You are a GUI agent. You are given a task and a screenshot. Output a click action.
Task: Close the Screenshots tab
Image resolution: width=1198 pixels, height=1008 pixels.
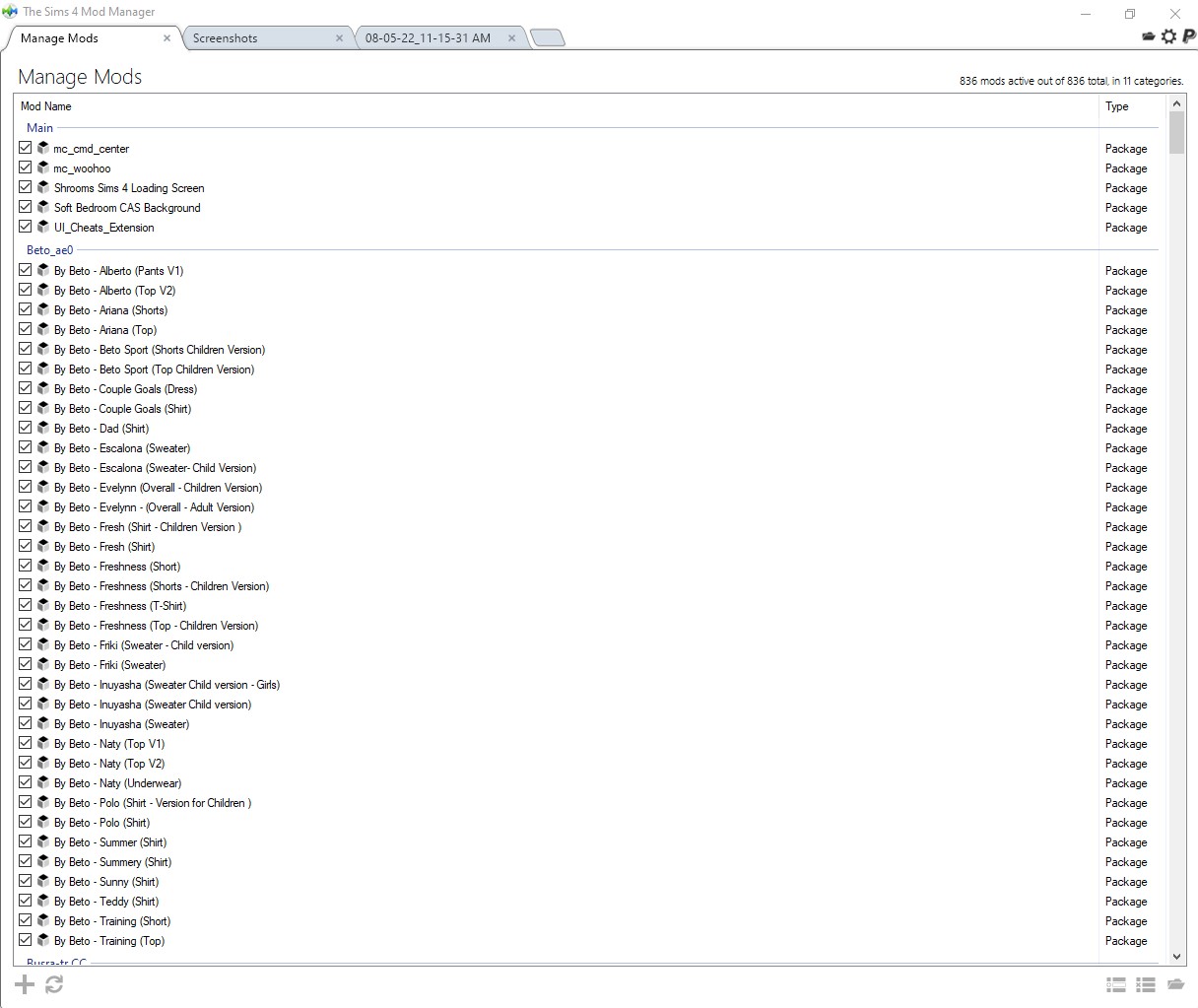tap(339, 38)
